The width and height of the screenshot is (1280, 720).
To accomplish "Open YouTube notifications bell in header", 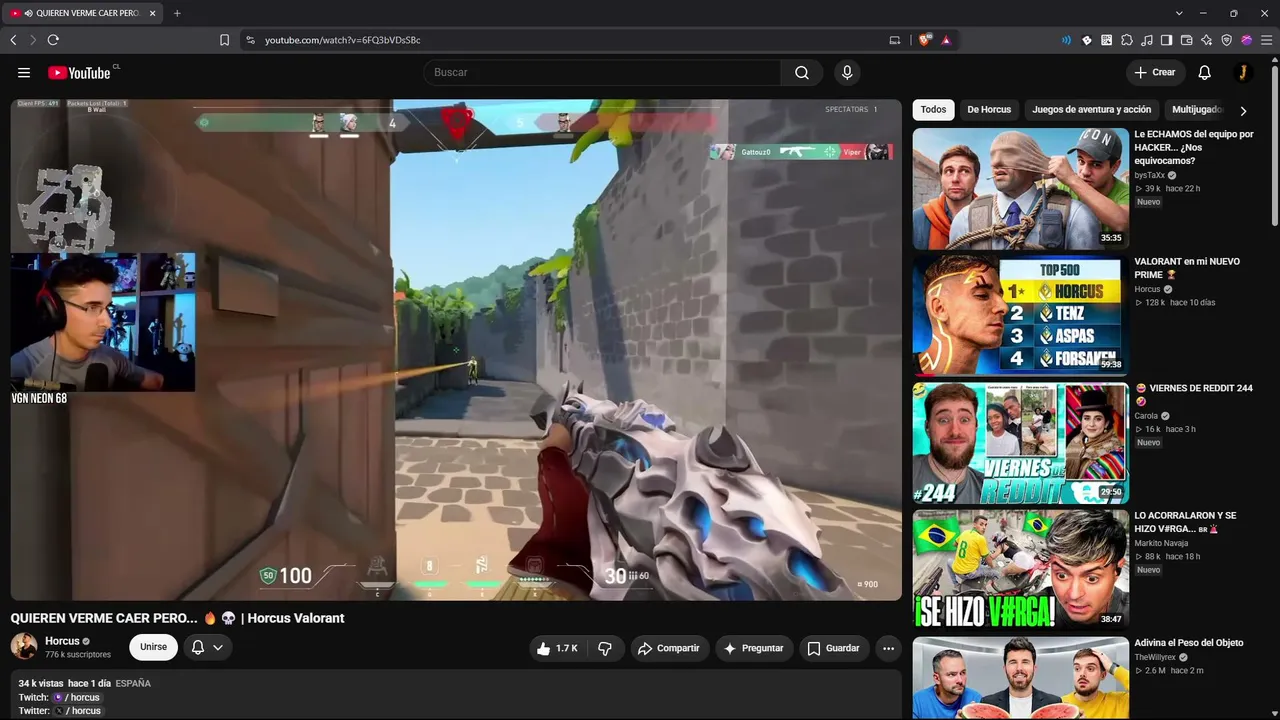I will (x=1205, y=72).
